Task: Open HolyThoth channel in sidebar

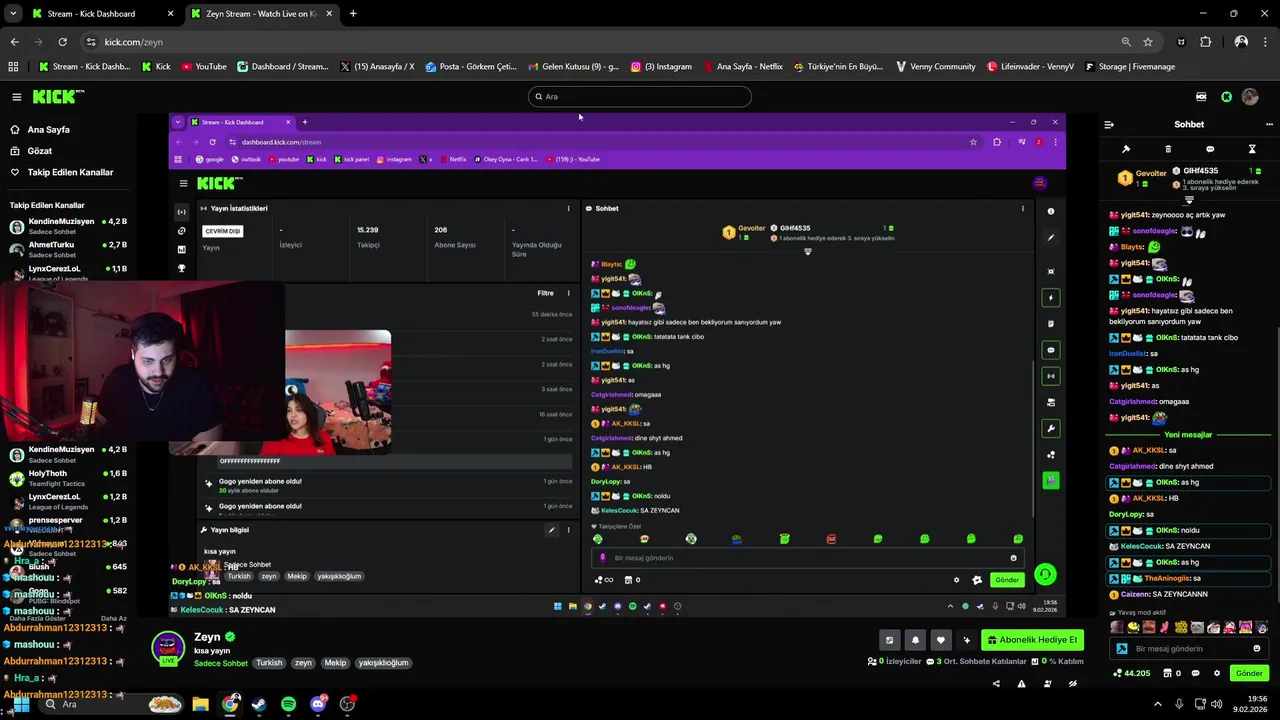Action: (x=68, y=478)
